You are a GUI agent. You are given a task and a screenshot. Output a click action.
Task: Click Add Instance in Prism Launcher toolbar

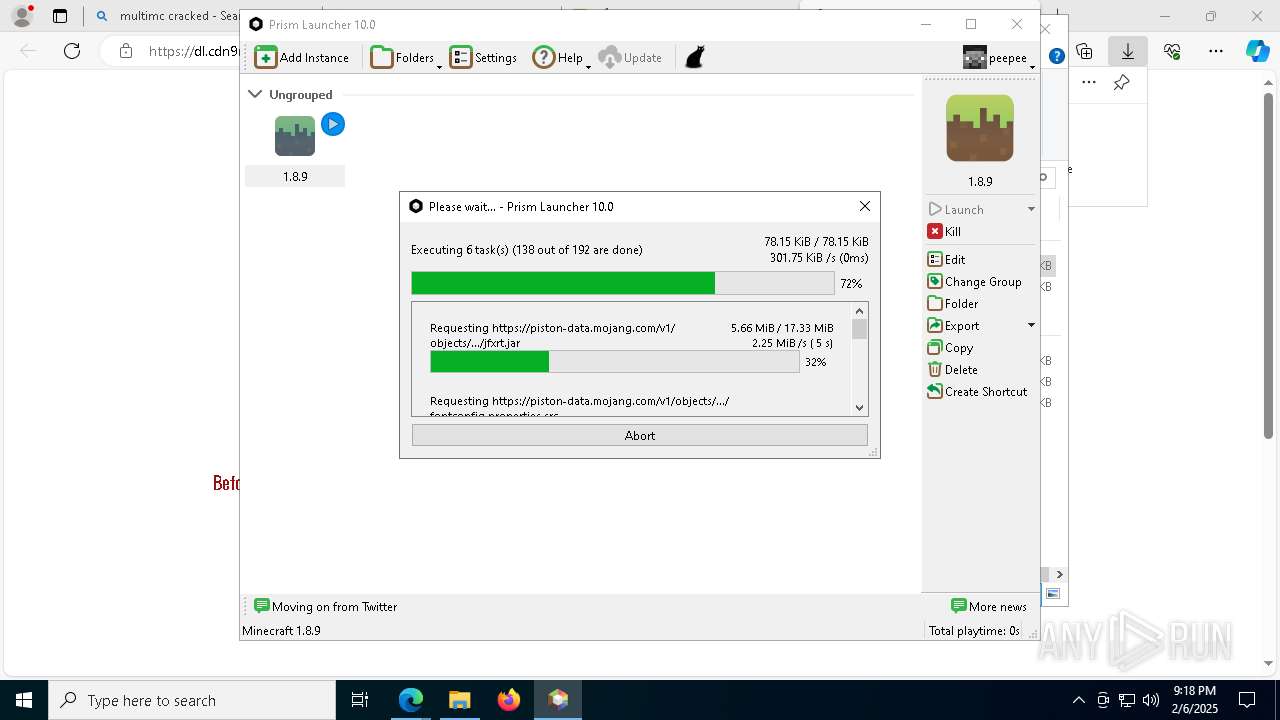(302, 57)
